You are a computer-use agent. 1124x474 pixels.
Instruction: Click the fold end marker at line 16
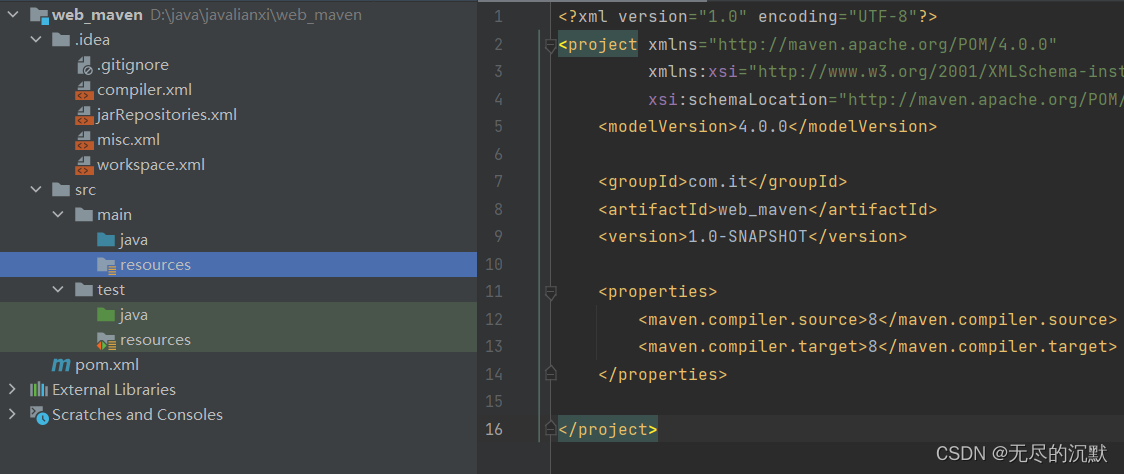(550, 429)
